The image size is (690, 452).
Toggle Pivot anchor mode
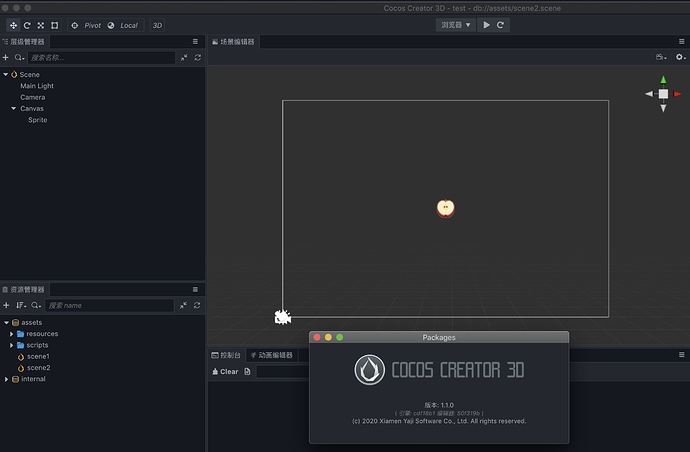[x=86, y=26]
